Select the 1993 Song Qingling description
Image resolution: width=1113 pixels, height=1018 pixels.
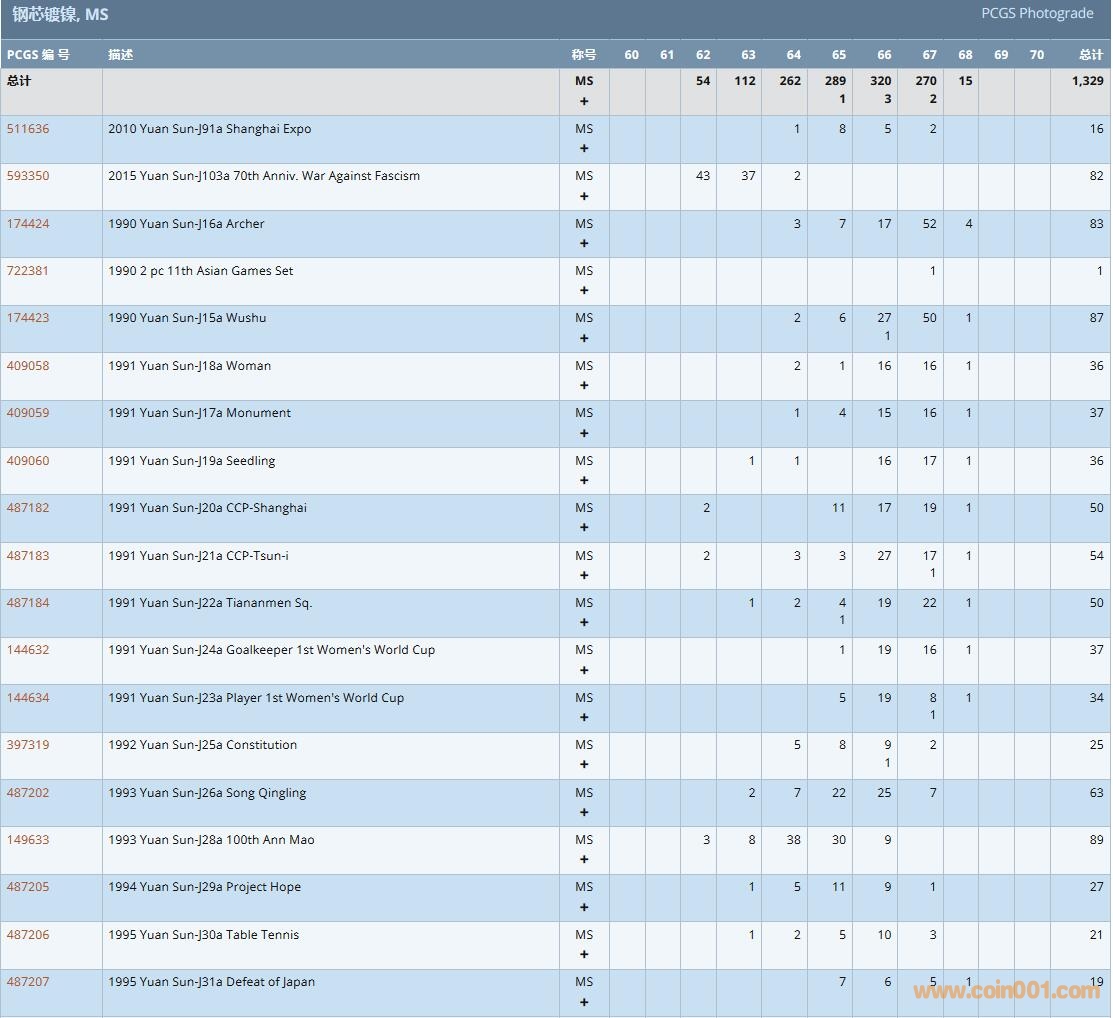[207, 793]
